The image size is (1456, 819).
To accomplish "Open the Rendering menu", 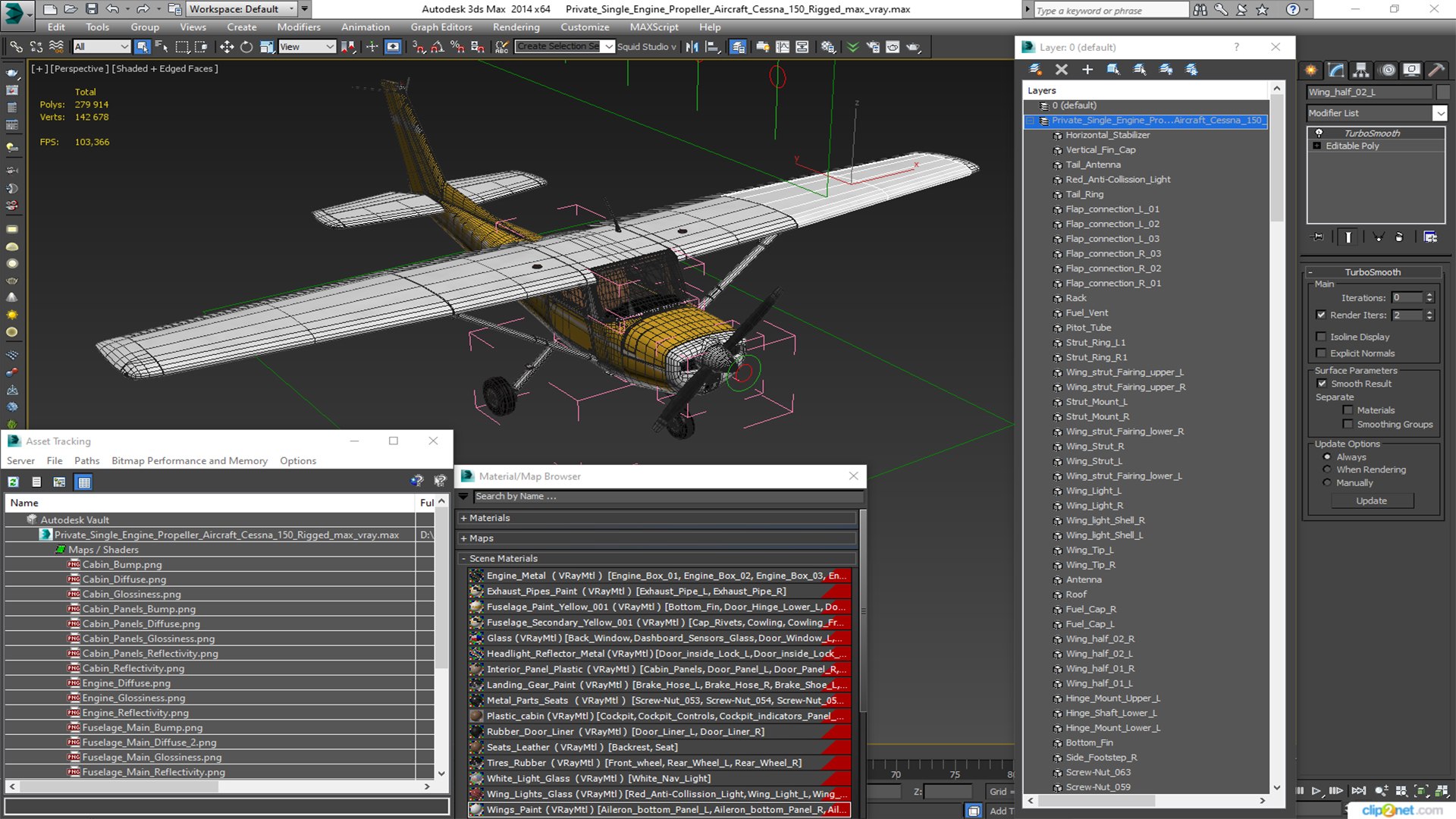I will click(x=516, y=27).
